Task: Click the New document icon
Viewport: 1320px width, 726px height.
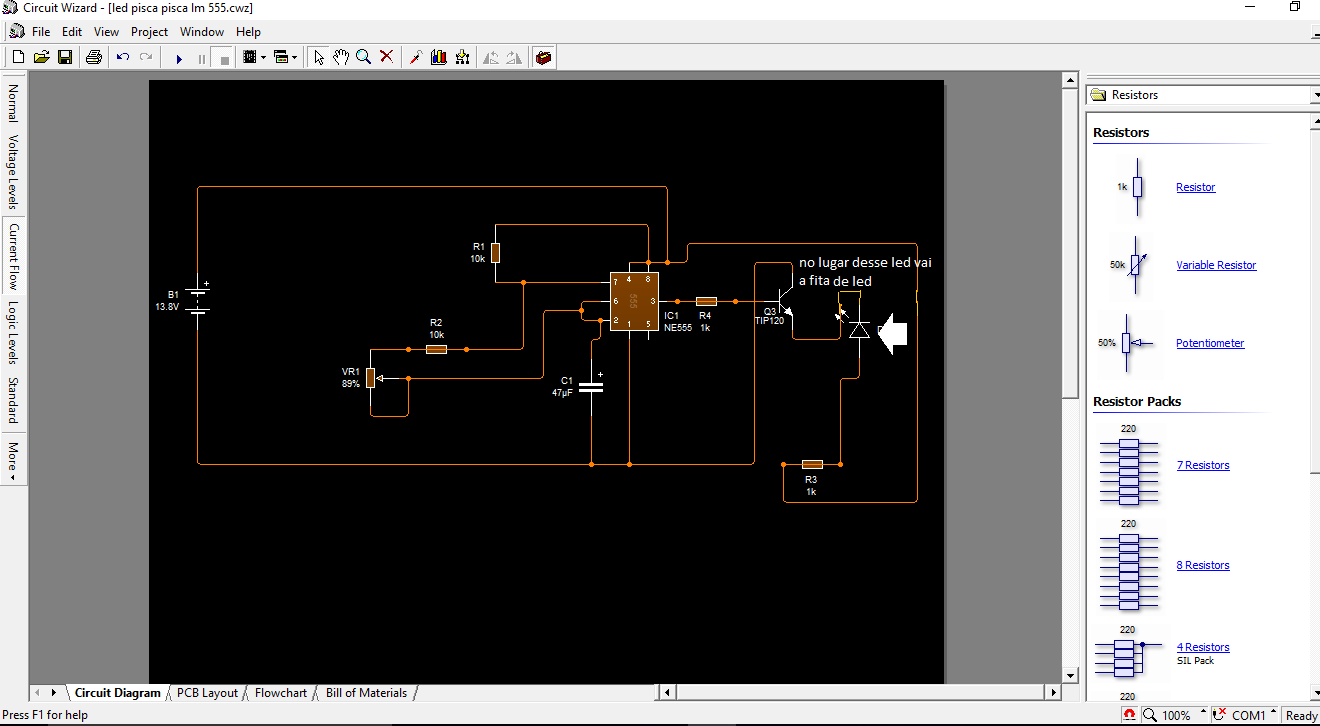Action: coord(18,57)
